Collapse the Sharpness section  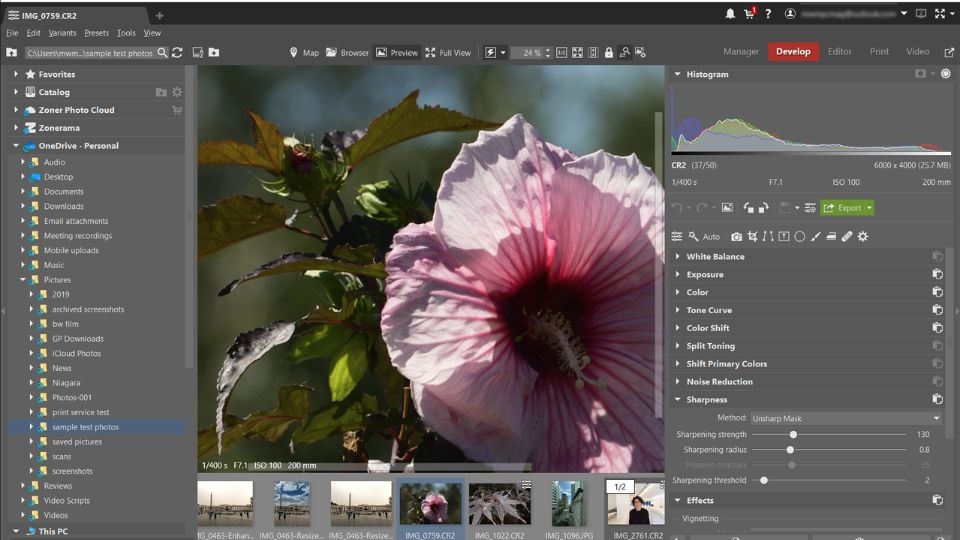tap(677, 399)
